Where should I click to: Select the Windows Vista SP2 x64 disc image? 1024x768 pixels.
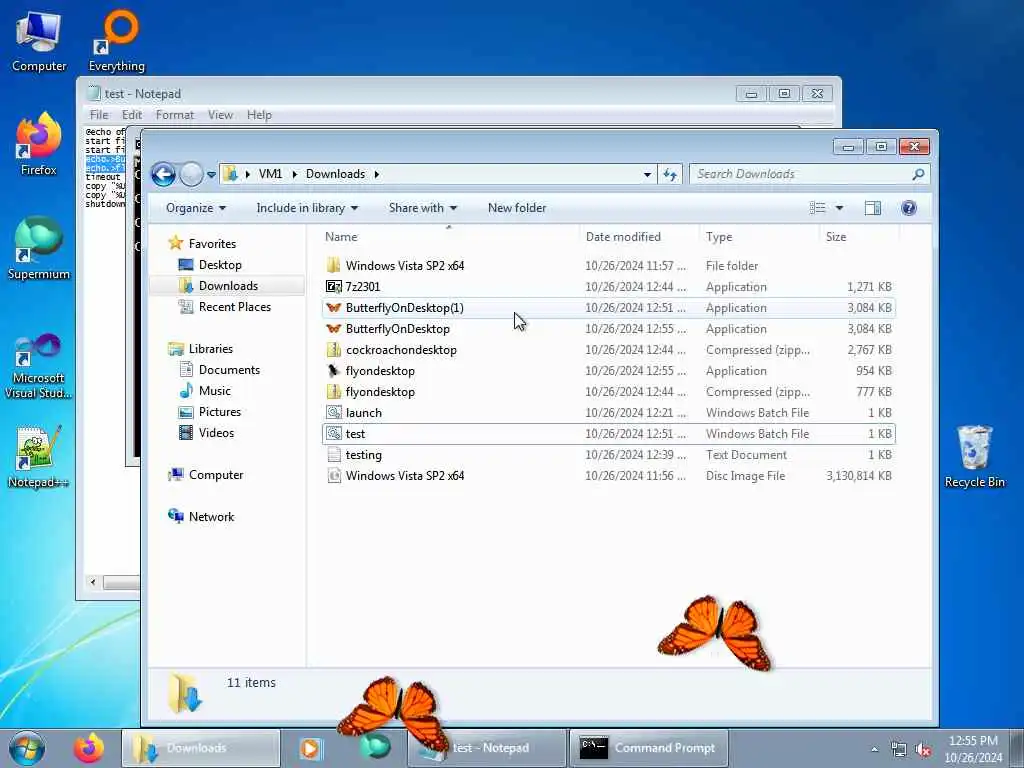pyautogui.click(x=609, y=476)
